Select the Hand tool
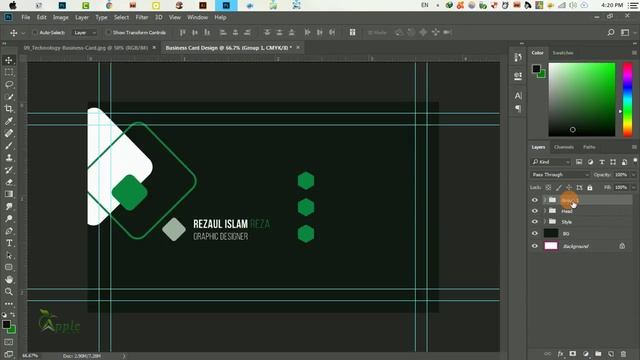640x360 pixels. 9,280
